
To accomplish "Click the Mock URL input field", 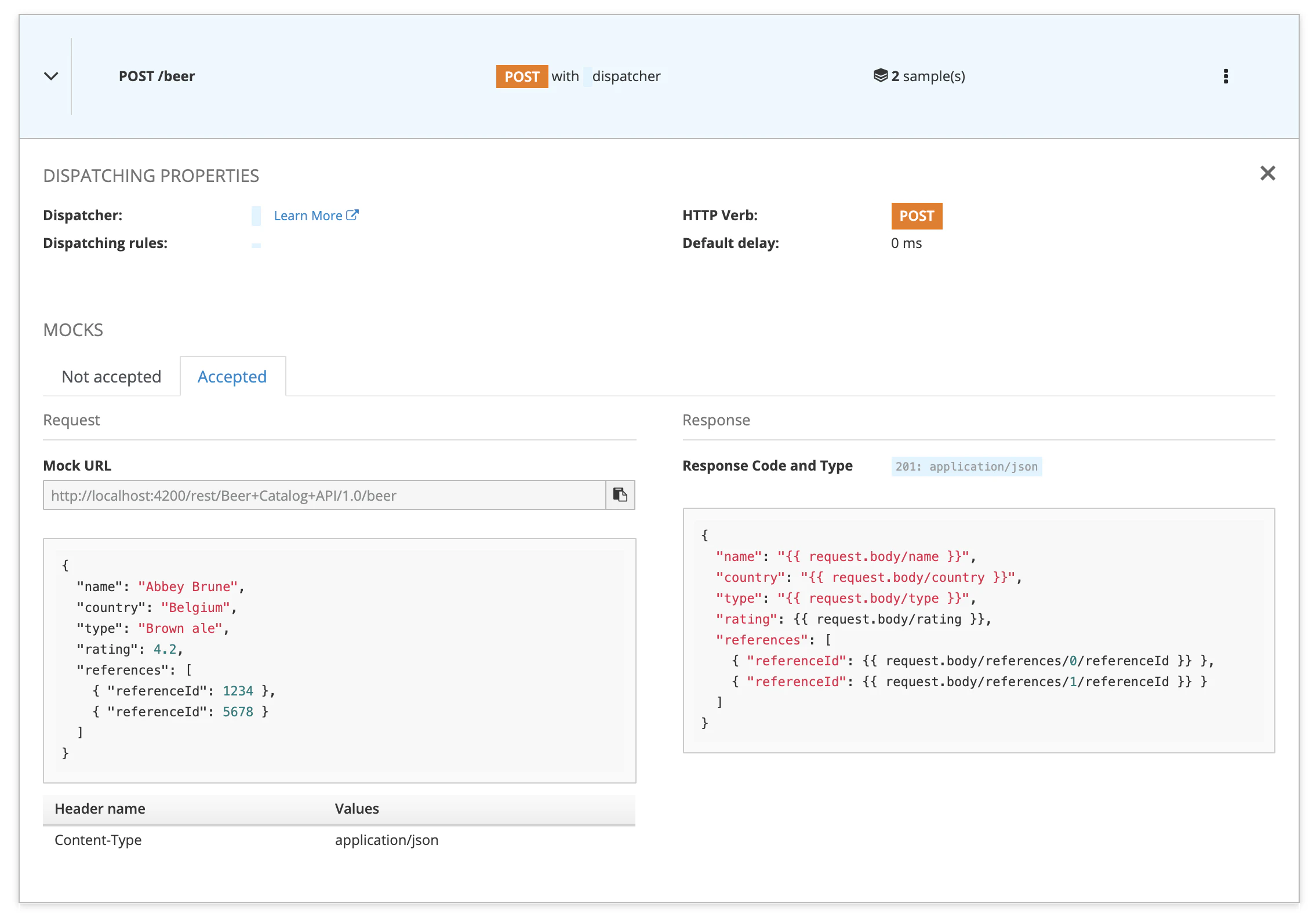I will click(323, 496).
